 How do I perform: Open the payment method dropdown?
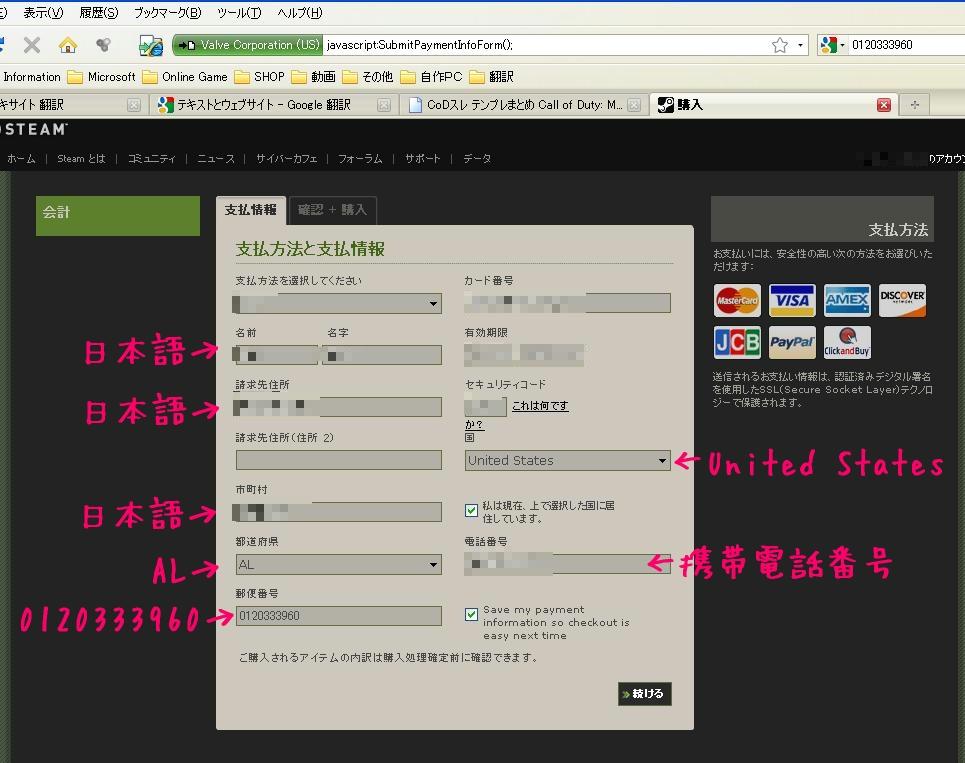click(338, 303)
